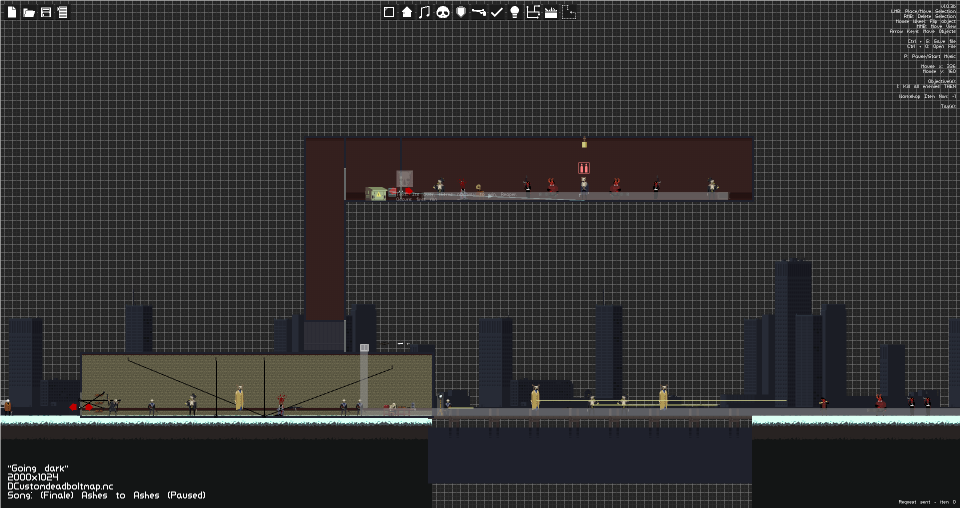
Task: Select the light bulb lighting tool
Action: tap(515, 12)
